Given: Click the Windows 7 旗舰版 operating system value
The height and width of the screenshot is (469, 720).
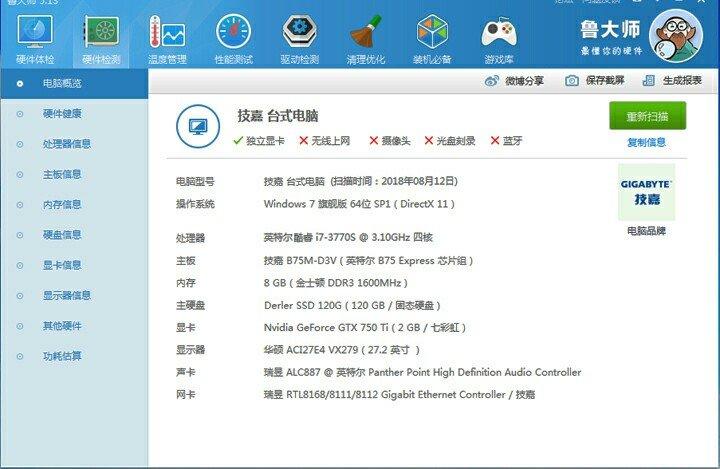Looking at the screenshot, I should tap(359, 204).
